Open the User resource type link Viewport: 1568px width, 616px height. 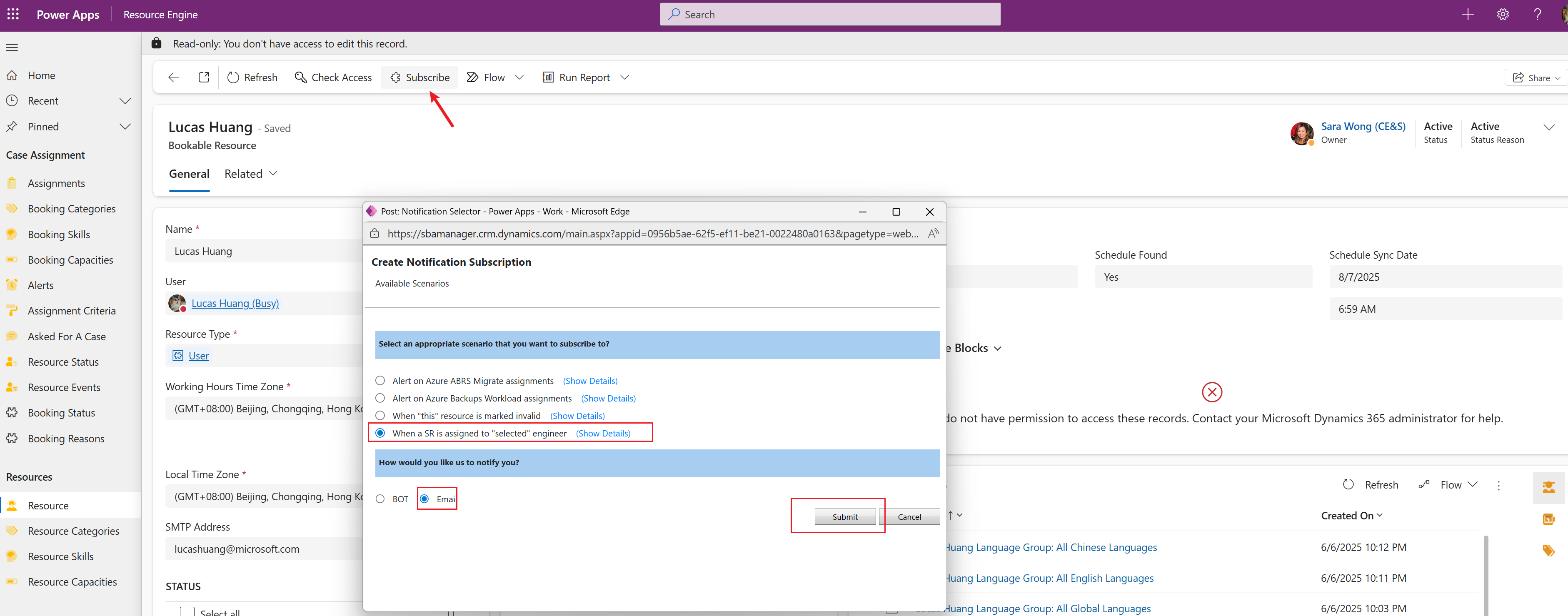[x=198, y=355]
